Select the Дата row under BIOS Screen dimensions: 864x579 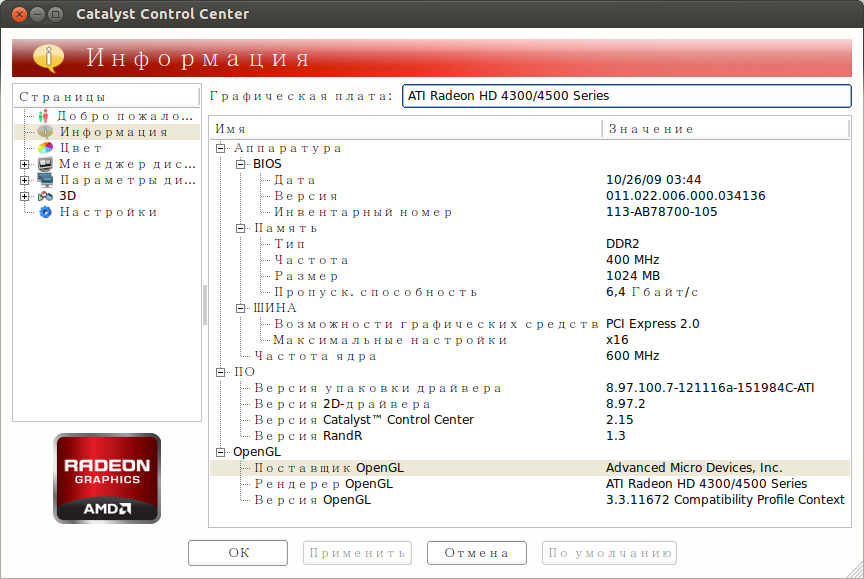coord(530,180)
